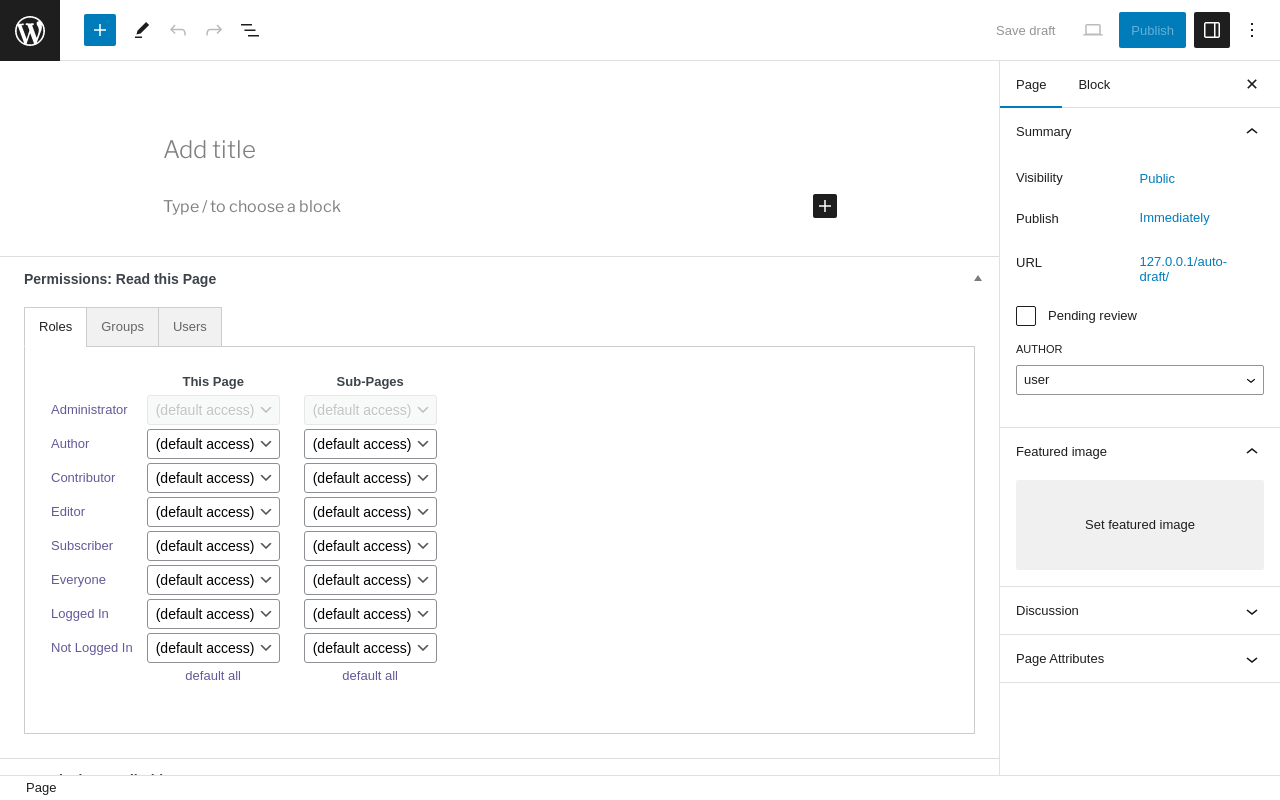1280x800 pixels.
Task: Switch to the Groups permissions tab
Action: click(x=122, y=327)
